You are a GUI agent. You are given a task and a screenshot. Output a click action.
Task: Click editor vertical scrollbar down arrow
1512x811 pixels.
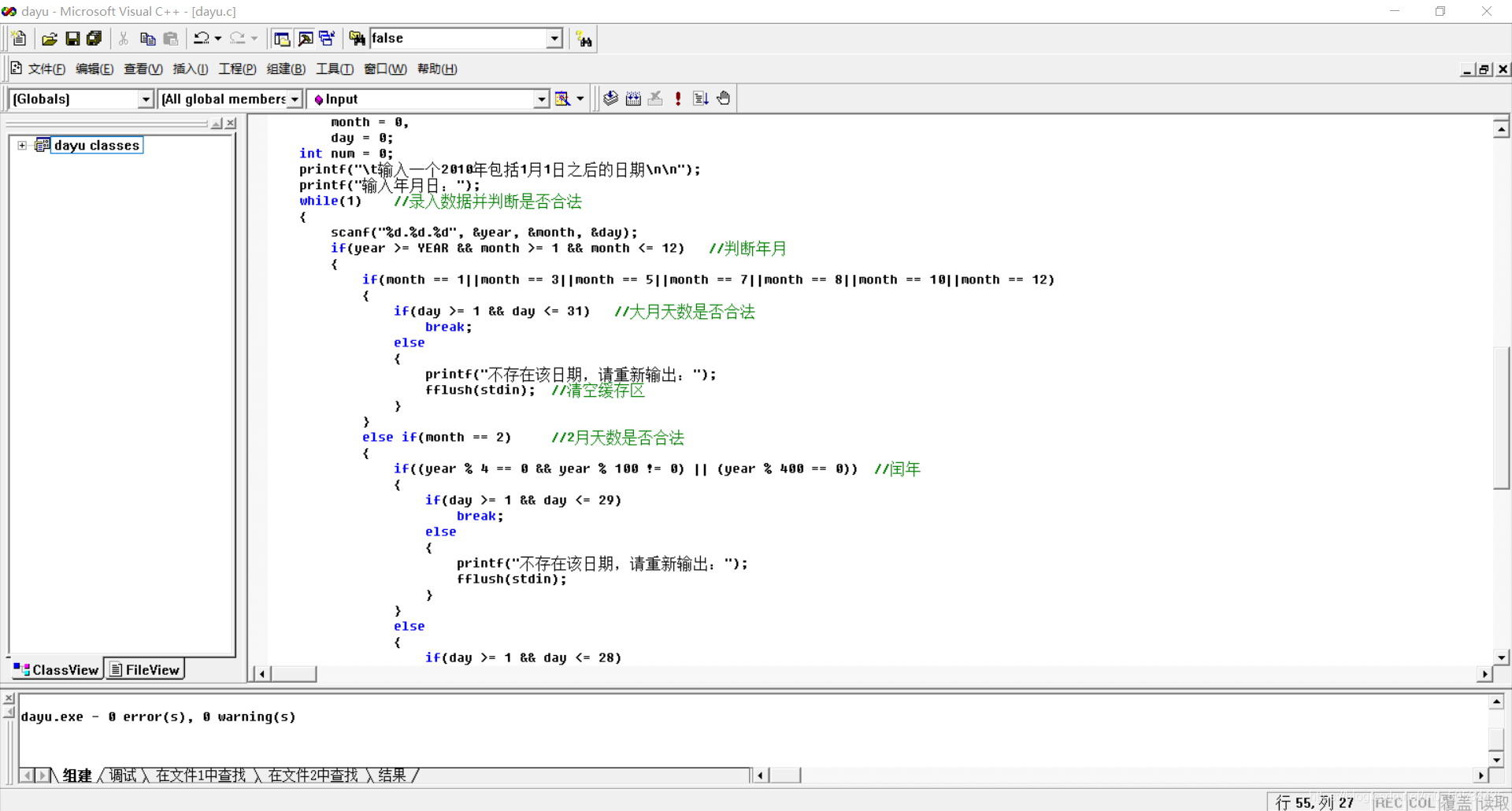pyautogui.click(x=1501, y=657)
